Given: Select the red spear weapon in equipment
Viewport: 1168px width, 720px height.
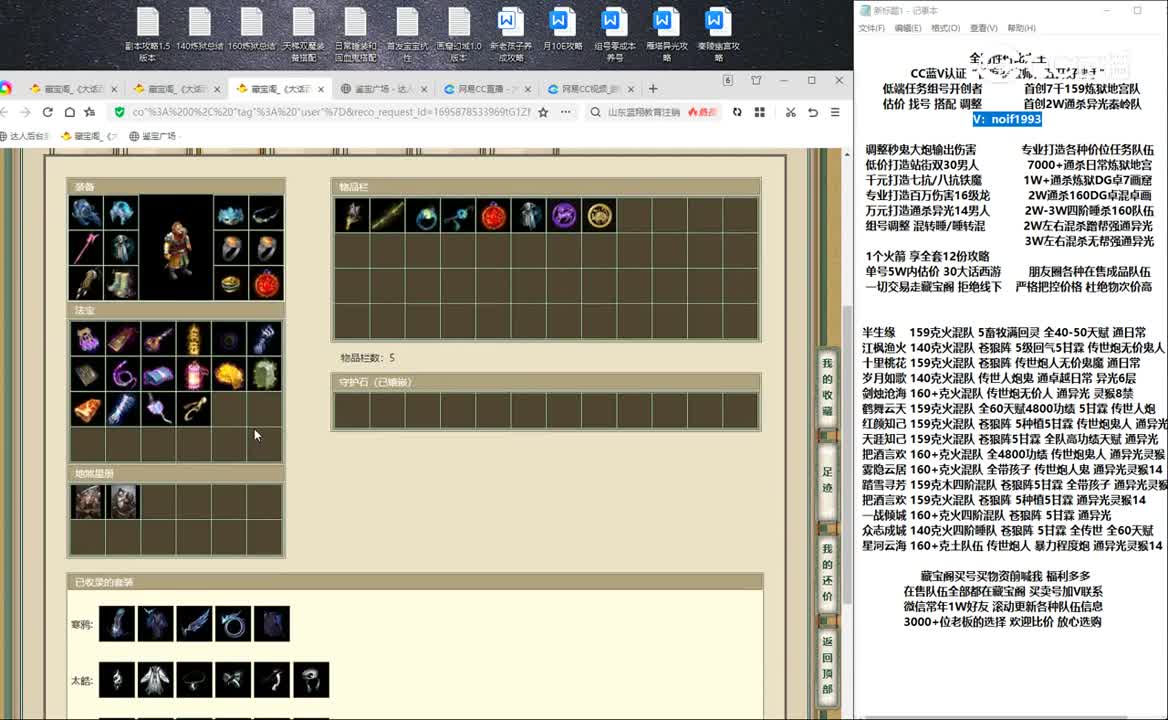Looking at the screenshot, I should click(x=86, y=248).
